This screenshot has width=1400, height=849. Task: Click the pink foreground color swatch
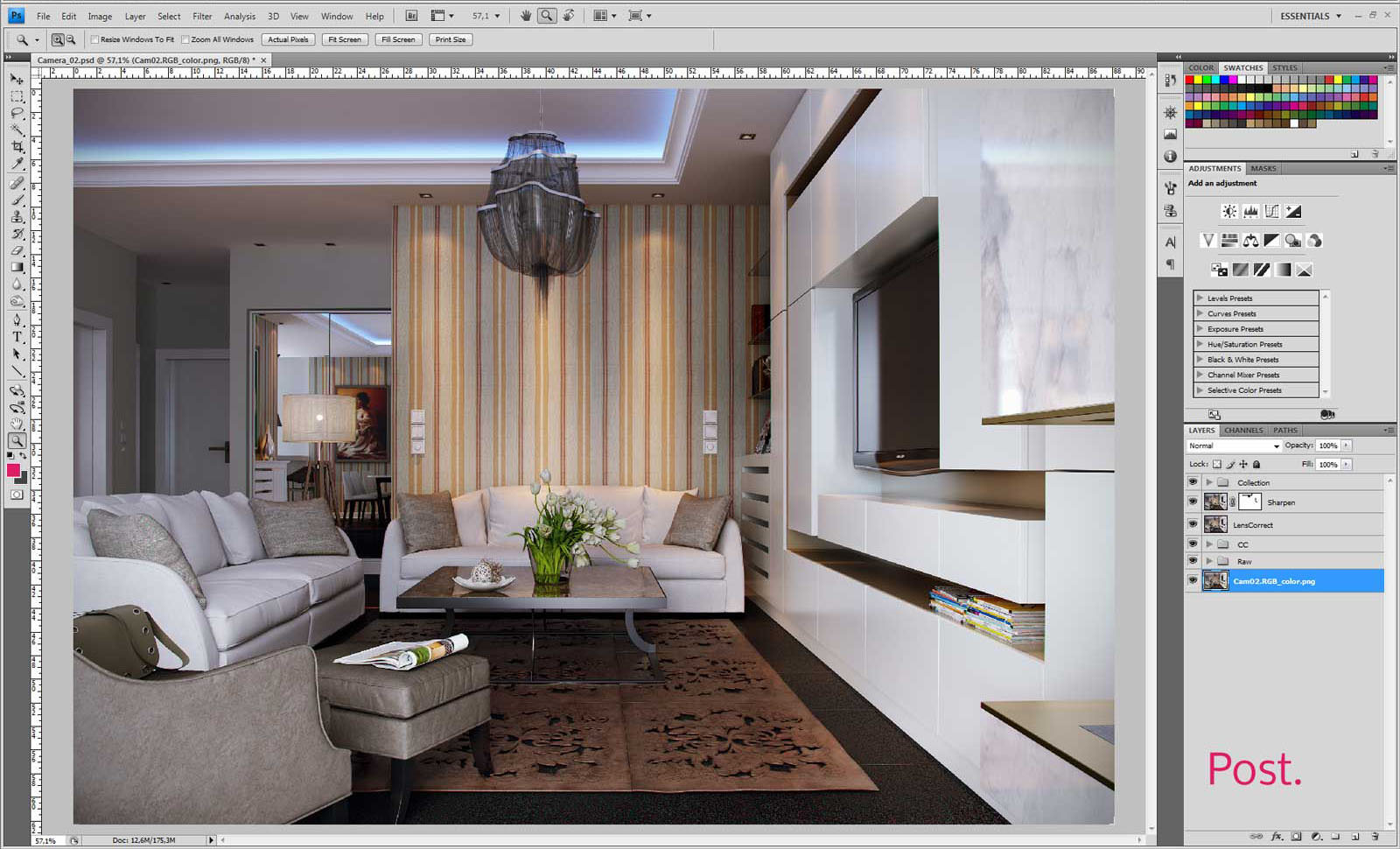pyautogui.click(x=13, y=470)
